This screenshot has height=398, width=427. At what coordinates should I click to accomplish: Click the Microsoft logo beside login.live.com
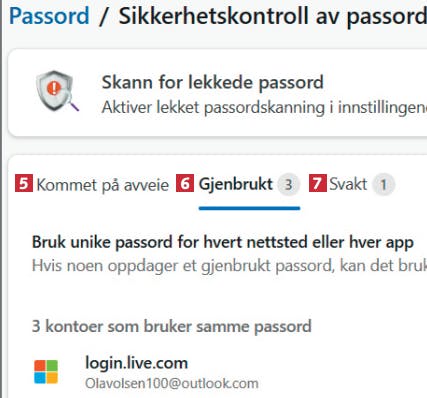pyautogui.click(x=46, y=372)
